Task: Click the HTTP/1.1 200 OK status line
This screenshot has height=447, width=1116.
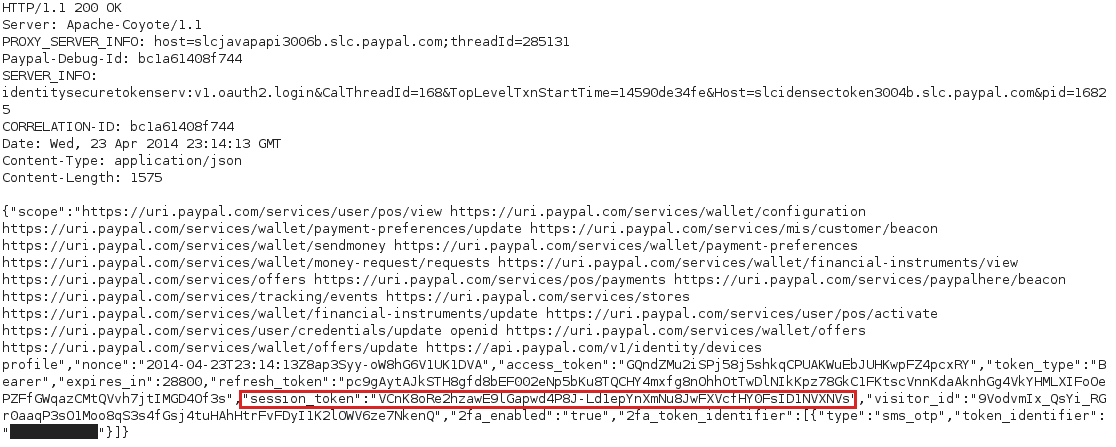Action: click(x=62, y=8)
